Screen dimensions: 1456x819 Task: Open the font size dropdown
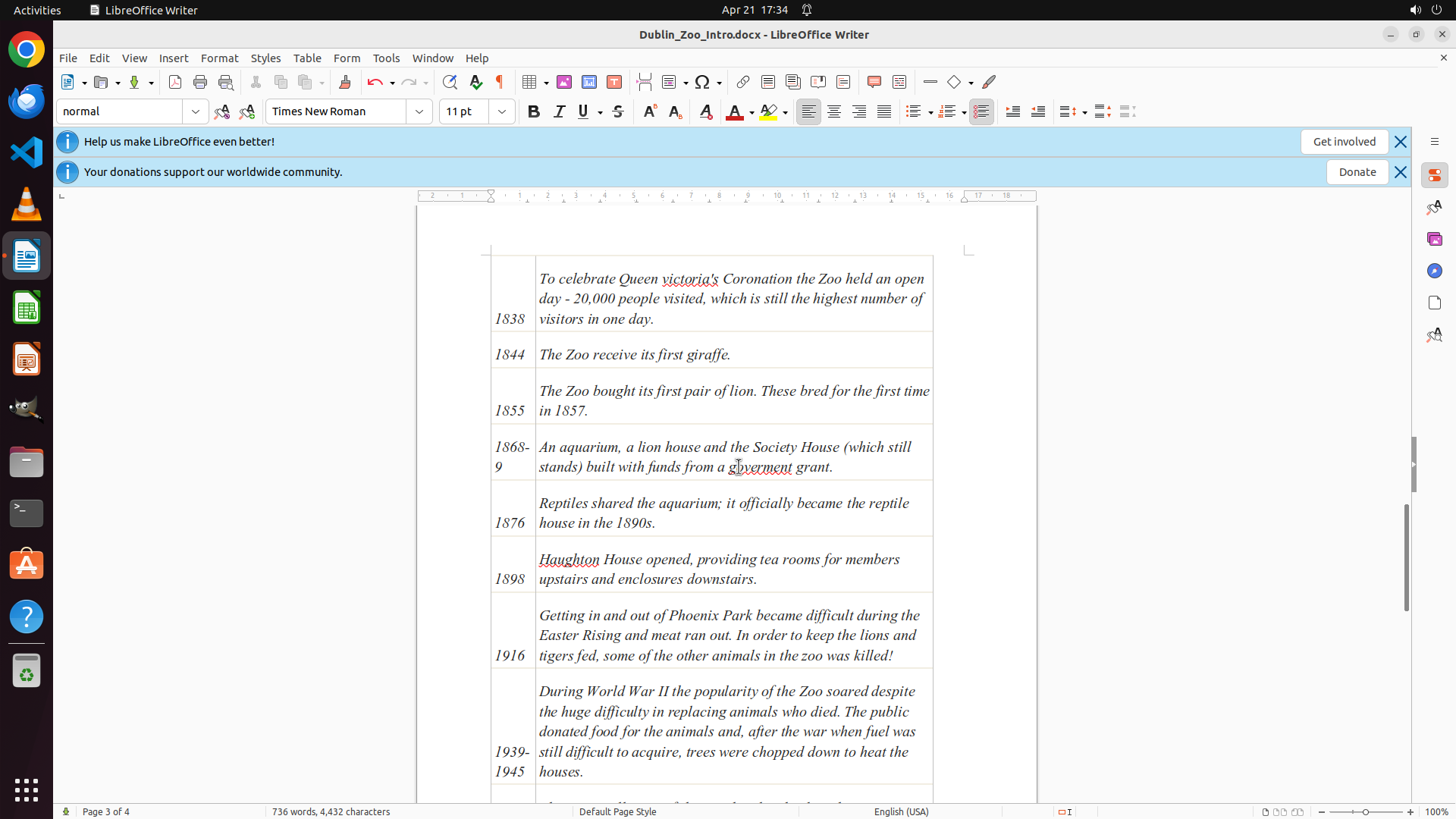[x=502, y=111]
